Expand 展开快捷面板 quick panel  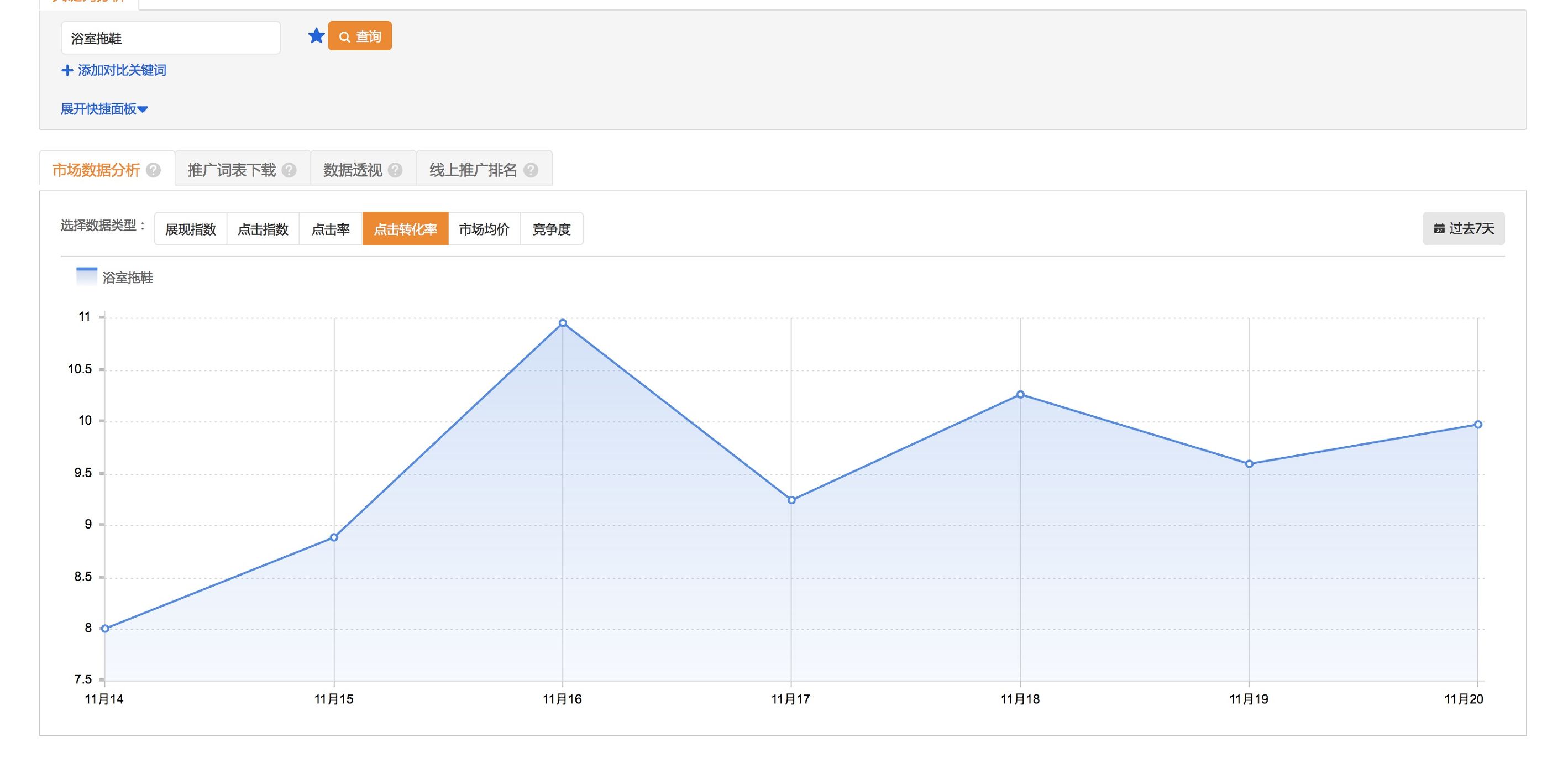pos(103,109)
